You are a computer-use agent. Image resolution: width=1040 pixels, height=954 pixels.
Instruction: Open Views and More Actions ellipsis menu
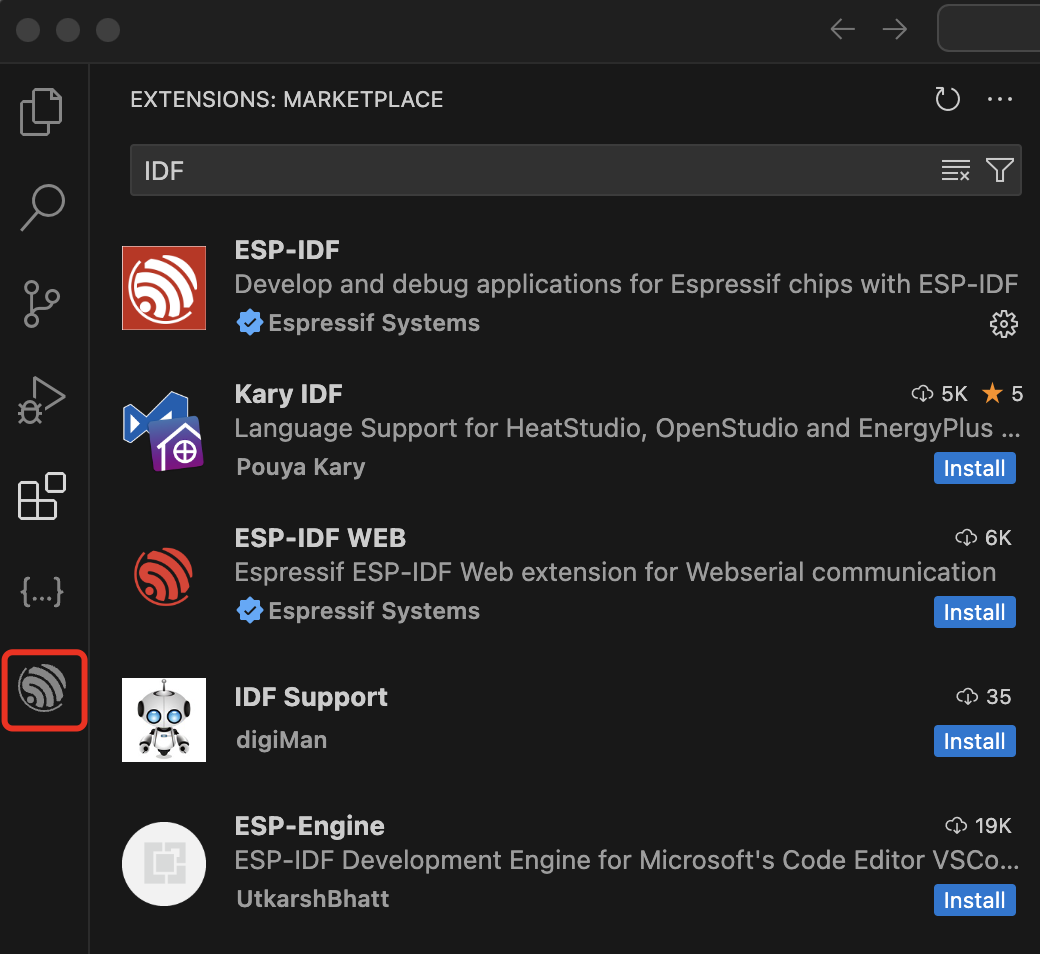(x=1000, y=100)
